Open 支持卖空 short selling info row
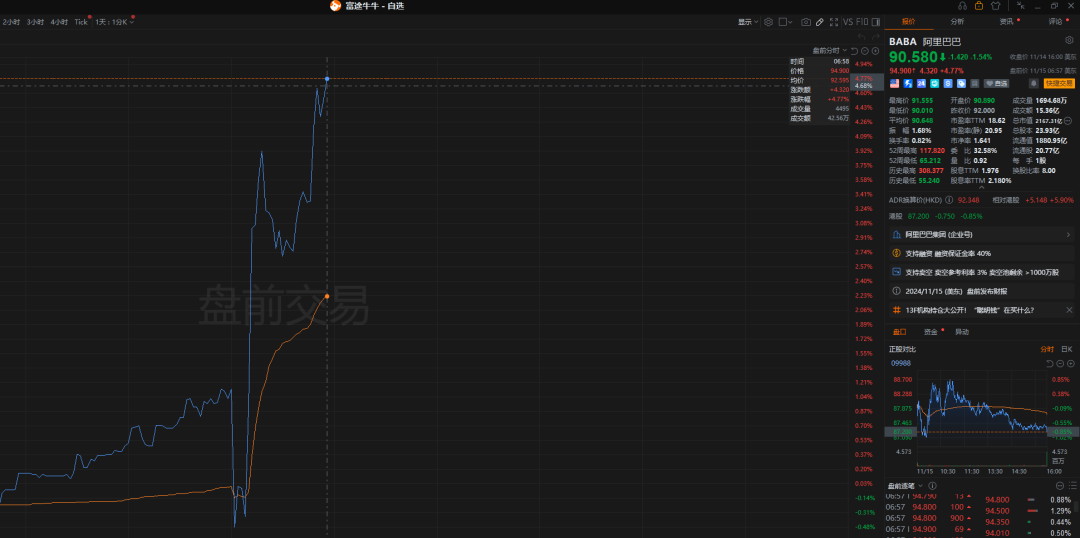The height and width of the screenshot is (538, 1080). [982, 272]
